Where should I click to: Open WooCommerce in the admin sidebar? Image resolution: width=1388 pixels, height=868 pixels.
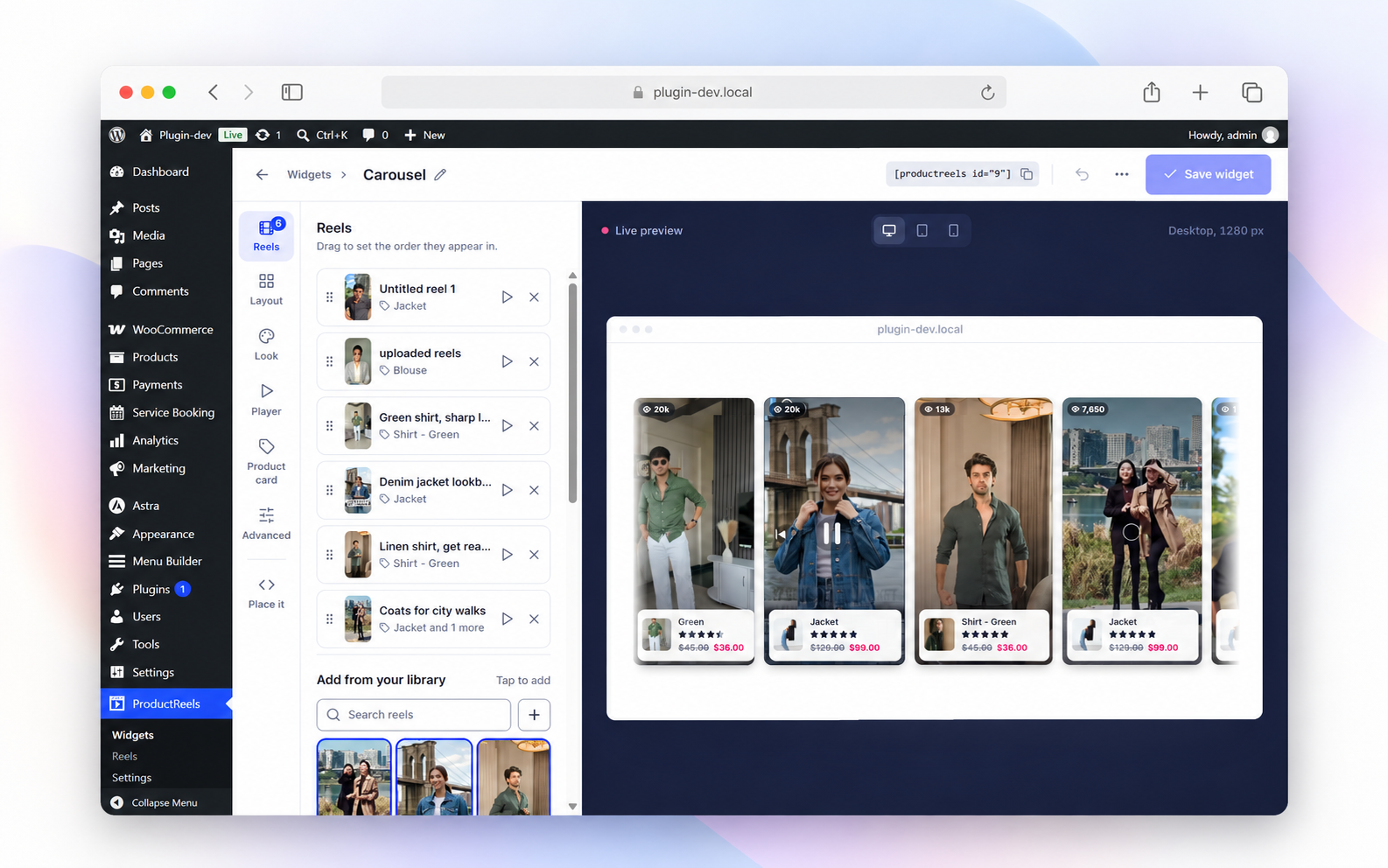[166, 330]
